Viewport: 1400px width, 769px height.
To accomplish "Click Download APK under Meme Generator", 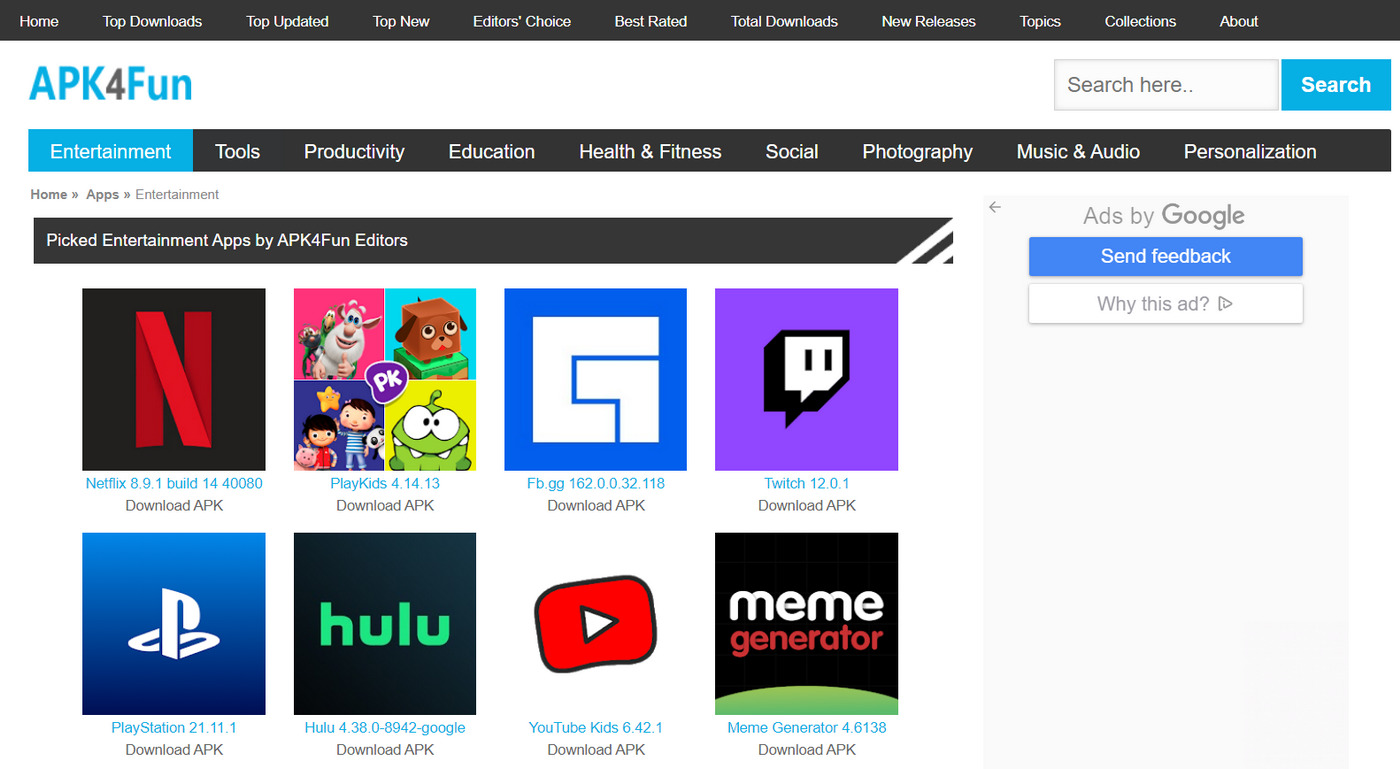I will (x=807, y=750).
